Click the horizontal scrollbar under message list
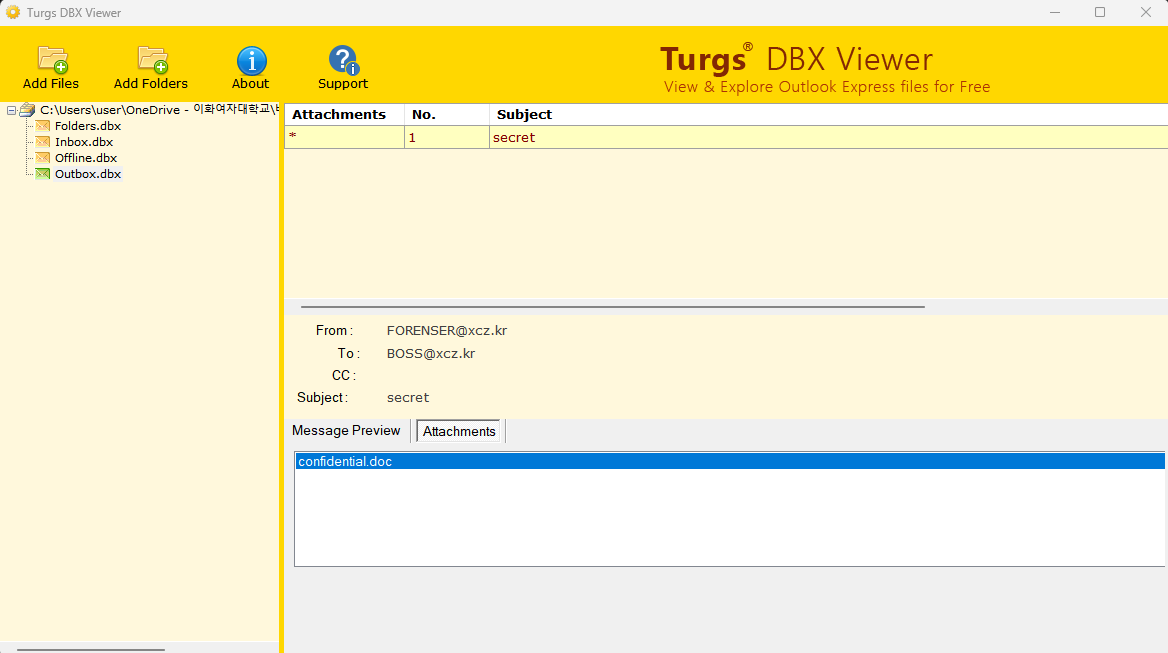 612,307
